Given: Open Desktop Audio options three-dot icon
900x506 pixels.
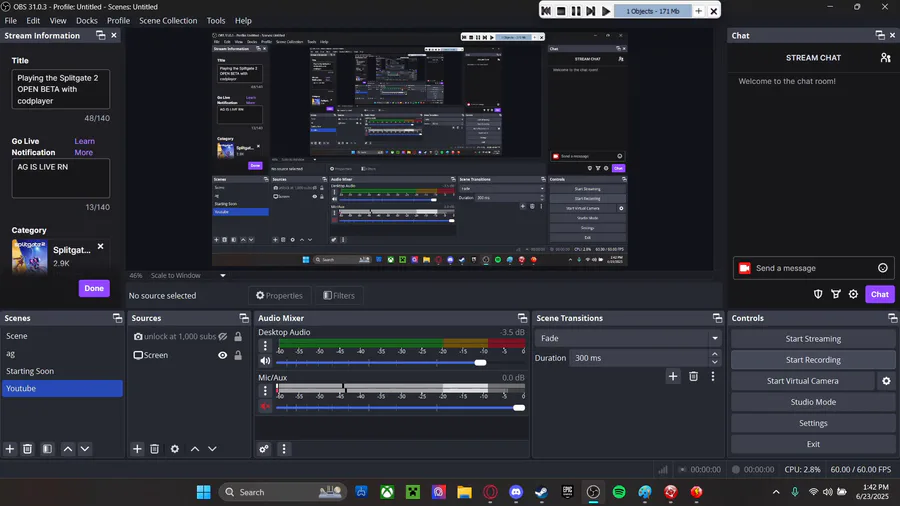Looking at the screenshot, I should tap(265, 346).
